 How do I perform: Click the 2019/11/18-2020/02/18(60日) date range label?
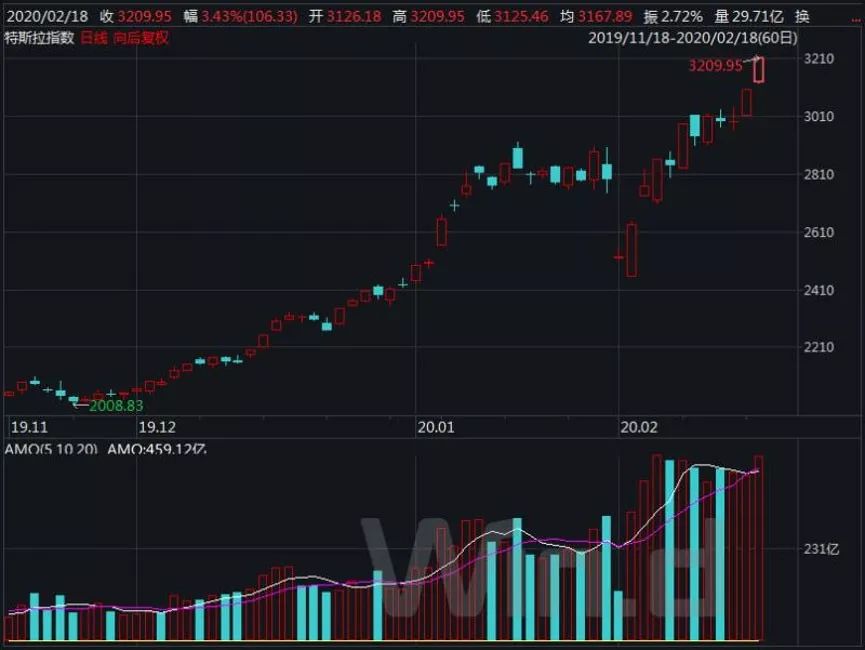click(692, 38)
